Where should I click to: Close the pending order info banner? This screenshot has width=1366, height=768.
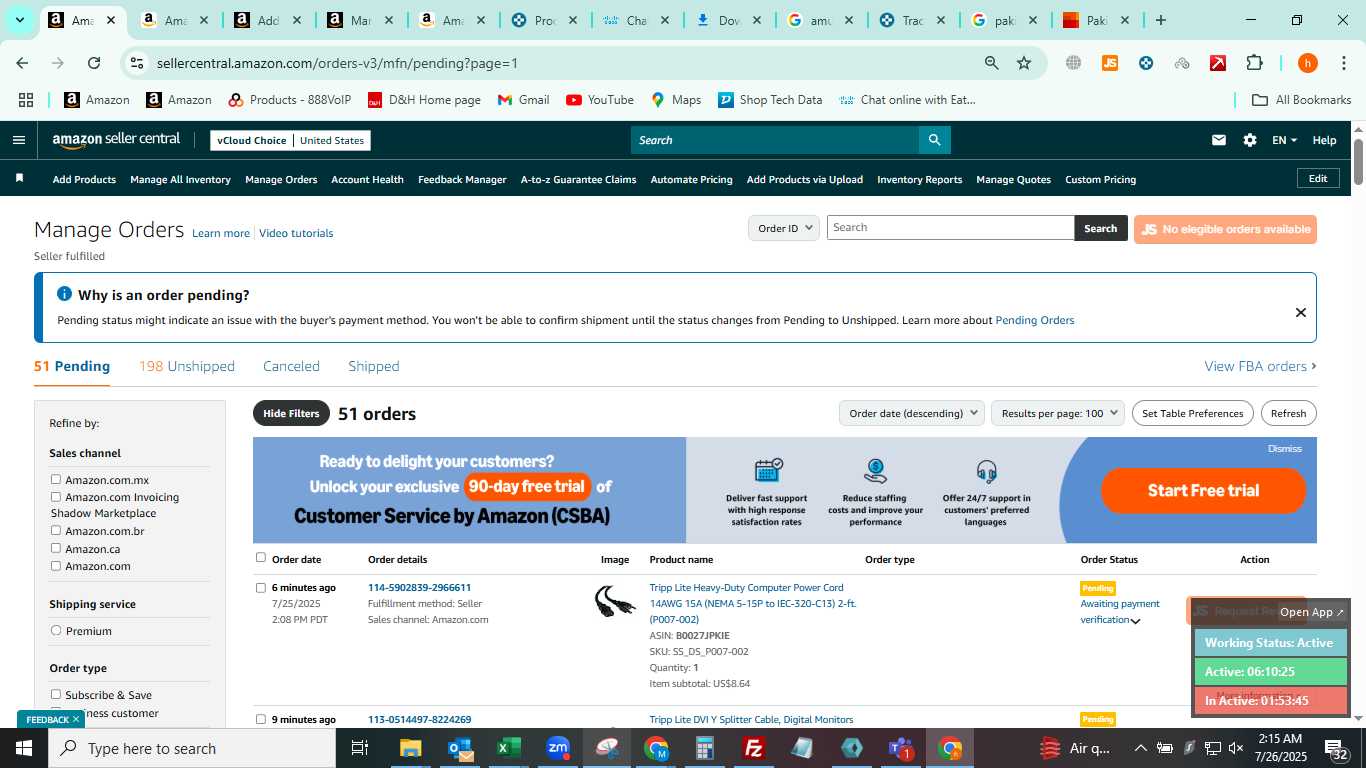[x=1300, y=312]
